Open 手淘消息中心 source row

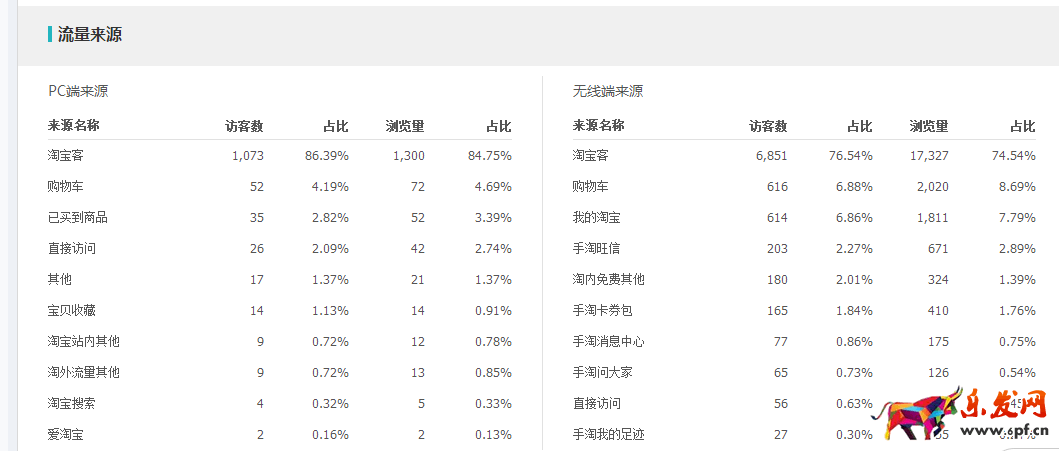pyautogui.click(x=609, y=341)
